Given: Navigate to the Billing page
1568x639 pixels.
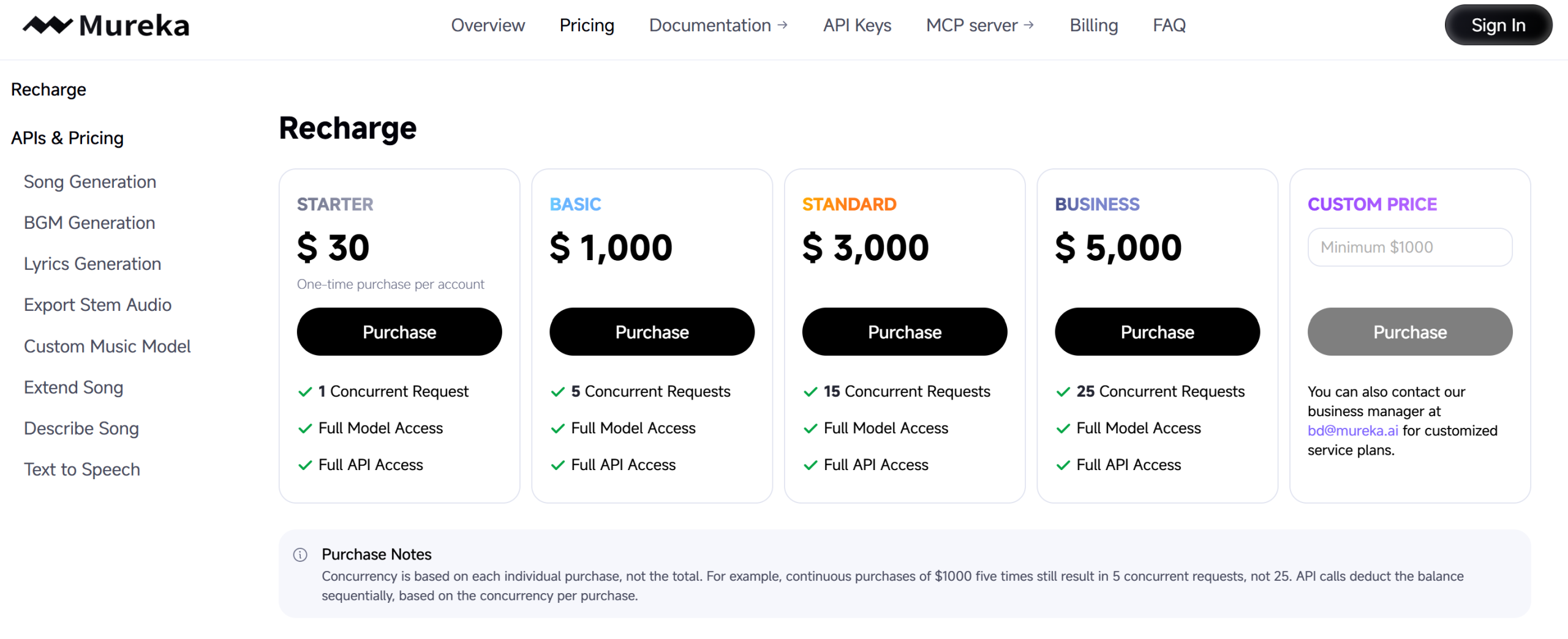Looking at the screenshot, I should click(x=1093, y=25).
